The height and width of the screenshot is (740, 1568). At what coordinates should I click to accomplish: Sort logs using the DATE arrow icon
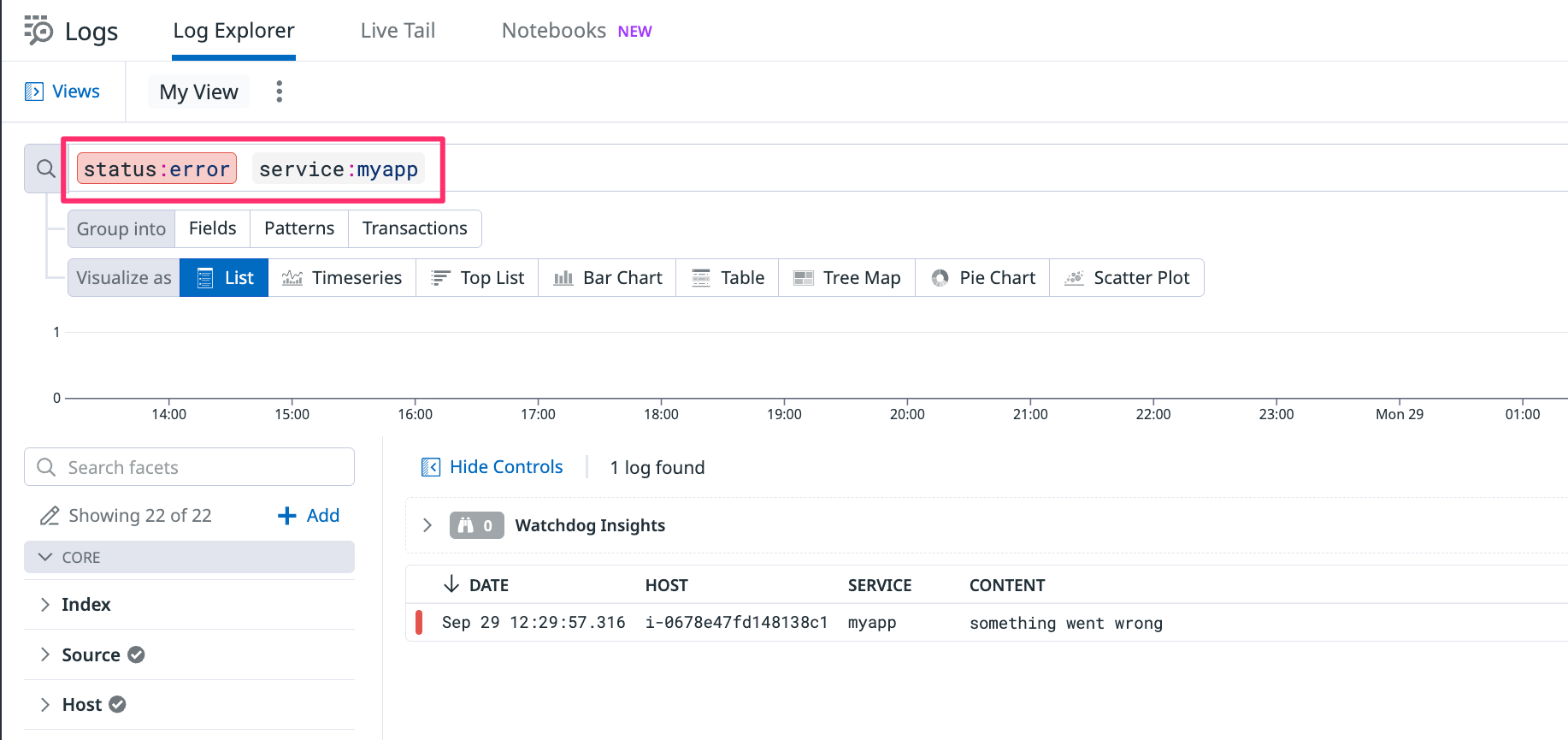[x=451, y=585]
